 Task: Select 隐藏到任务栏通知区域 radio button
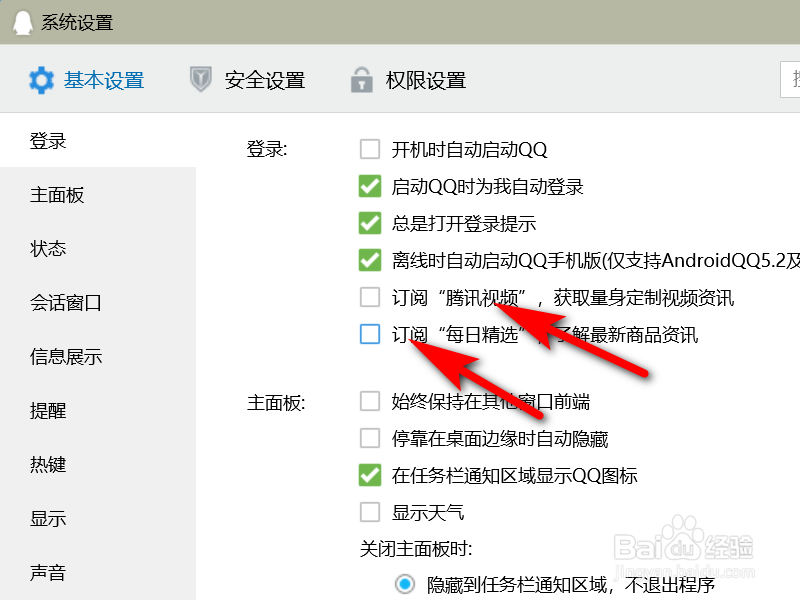(x=405, y=584)
